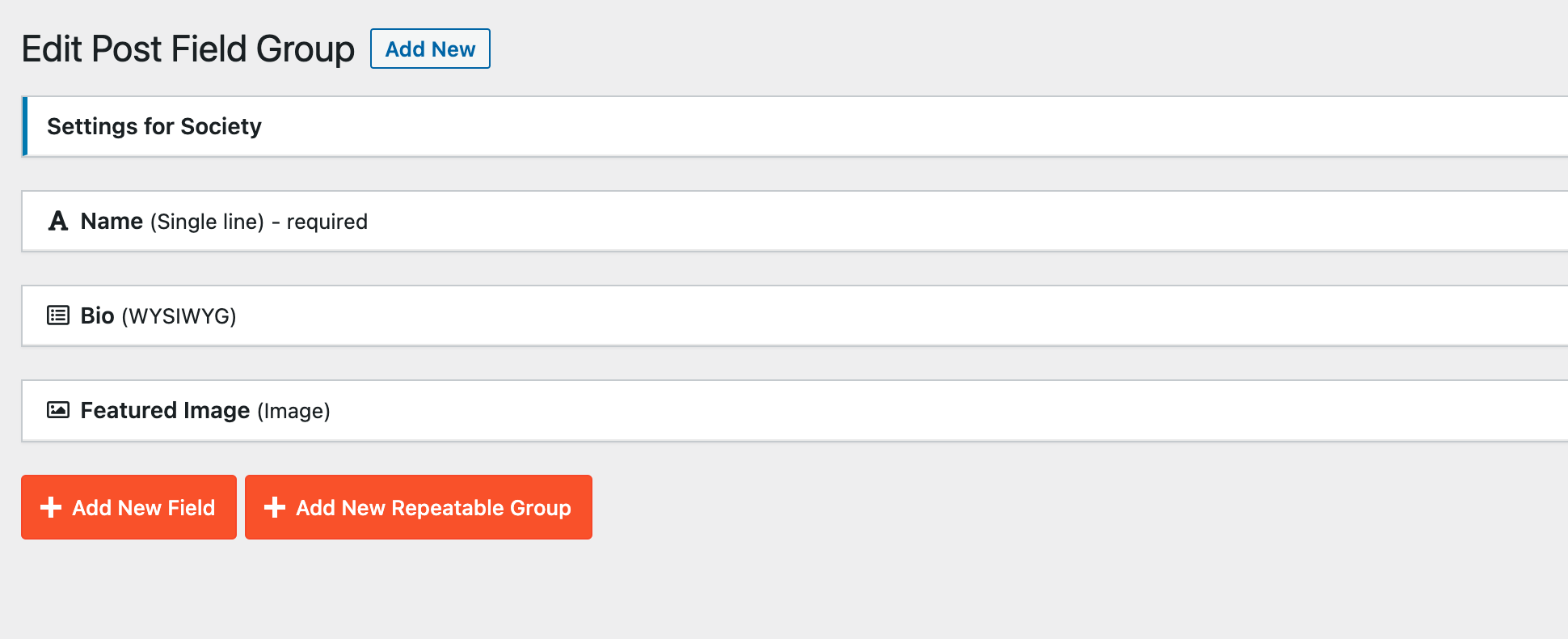The width and height of the screenshot is (1568, 639).
Task: Expand the Name field row
Action: click(795, 221)
